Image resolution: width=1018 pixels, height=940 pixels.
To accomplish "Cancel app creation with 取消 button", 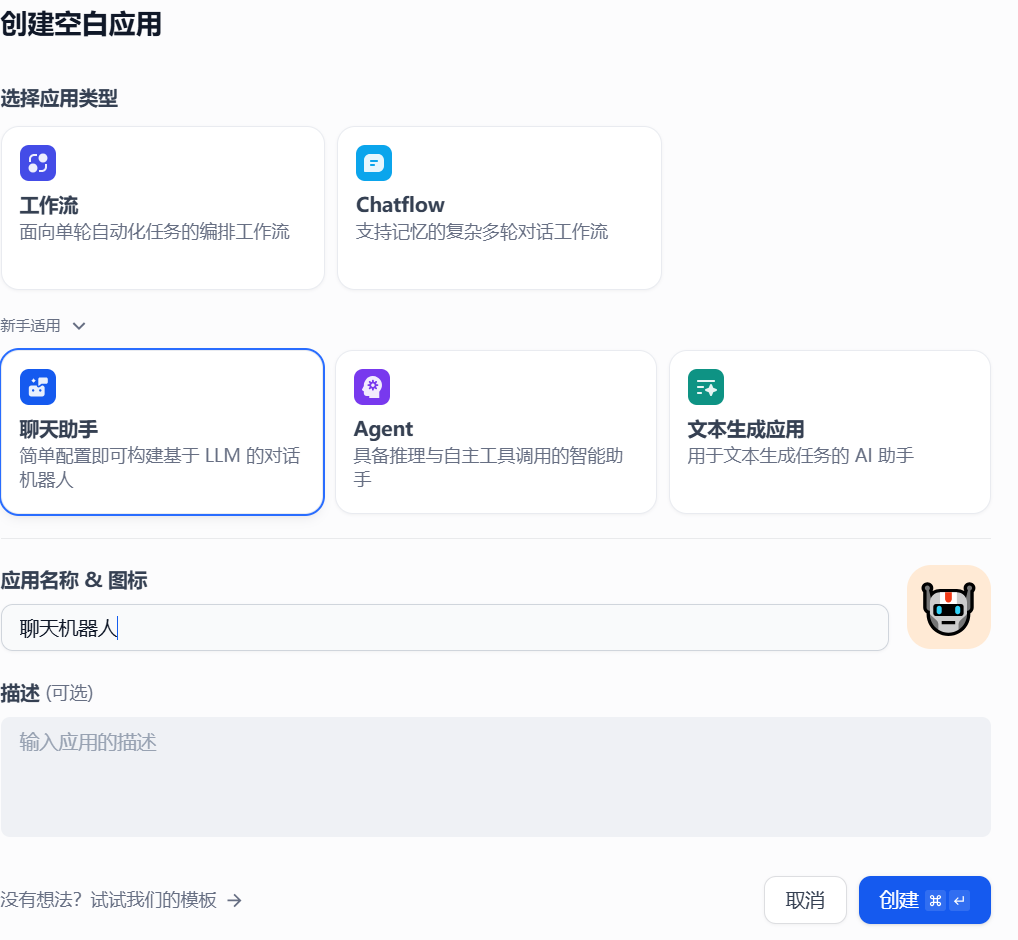I will [x=804, y=900].
